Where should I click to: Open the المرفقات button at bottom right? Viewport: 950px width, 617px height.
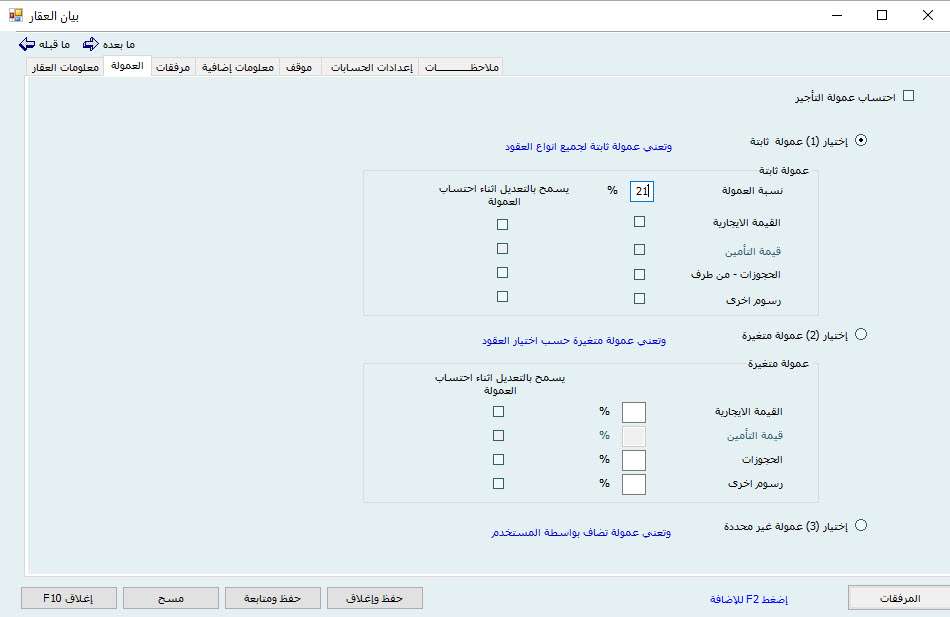coord(898,597)
